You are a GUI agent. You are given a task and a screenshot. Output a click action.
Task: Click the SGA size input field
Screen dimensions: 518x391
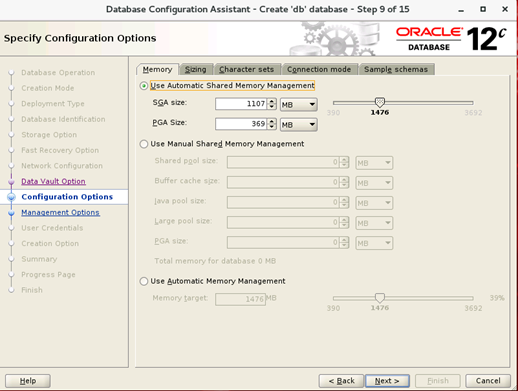pyautogui.click(x=241, y=104)
